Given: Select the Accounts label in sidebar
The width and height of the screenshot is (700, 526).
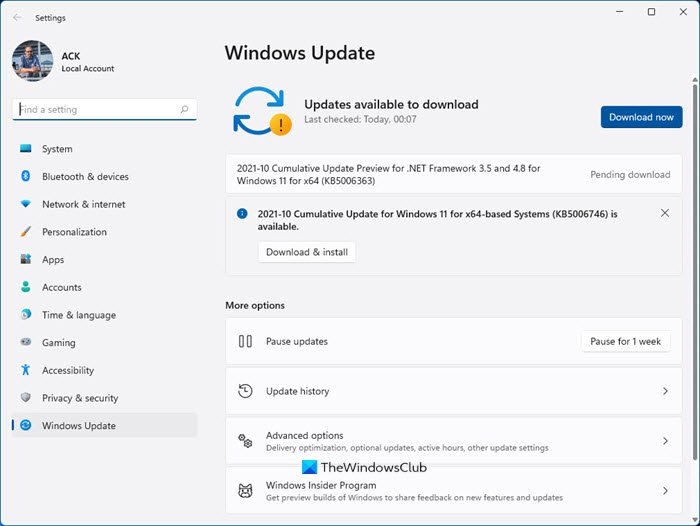Looking at the screenshot, I should [x=62, y=287].
